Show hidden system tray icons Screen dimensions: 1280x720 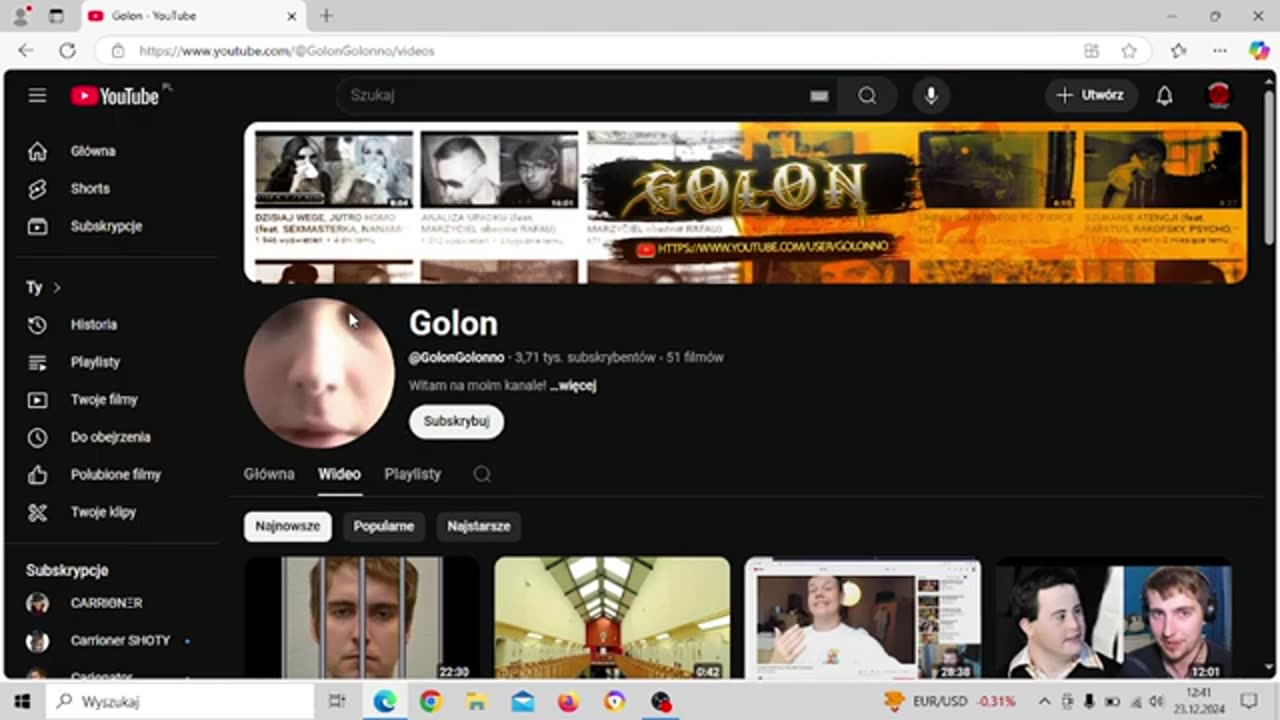click(x=1044, y=701)
